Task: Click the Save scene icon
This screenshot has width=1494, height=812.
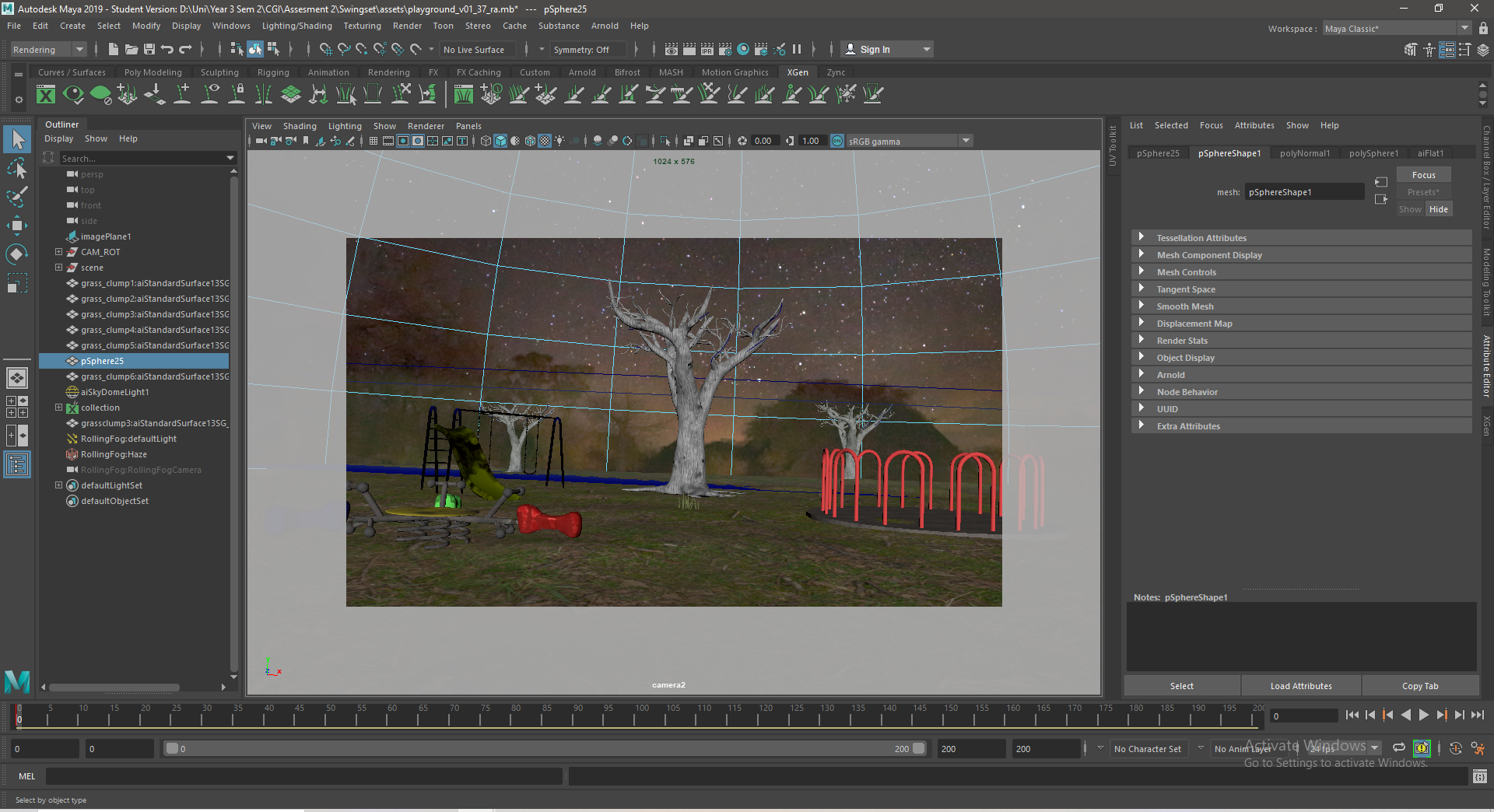Action: [149, 50]
